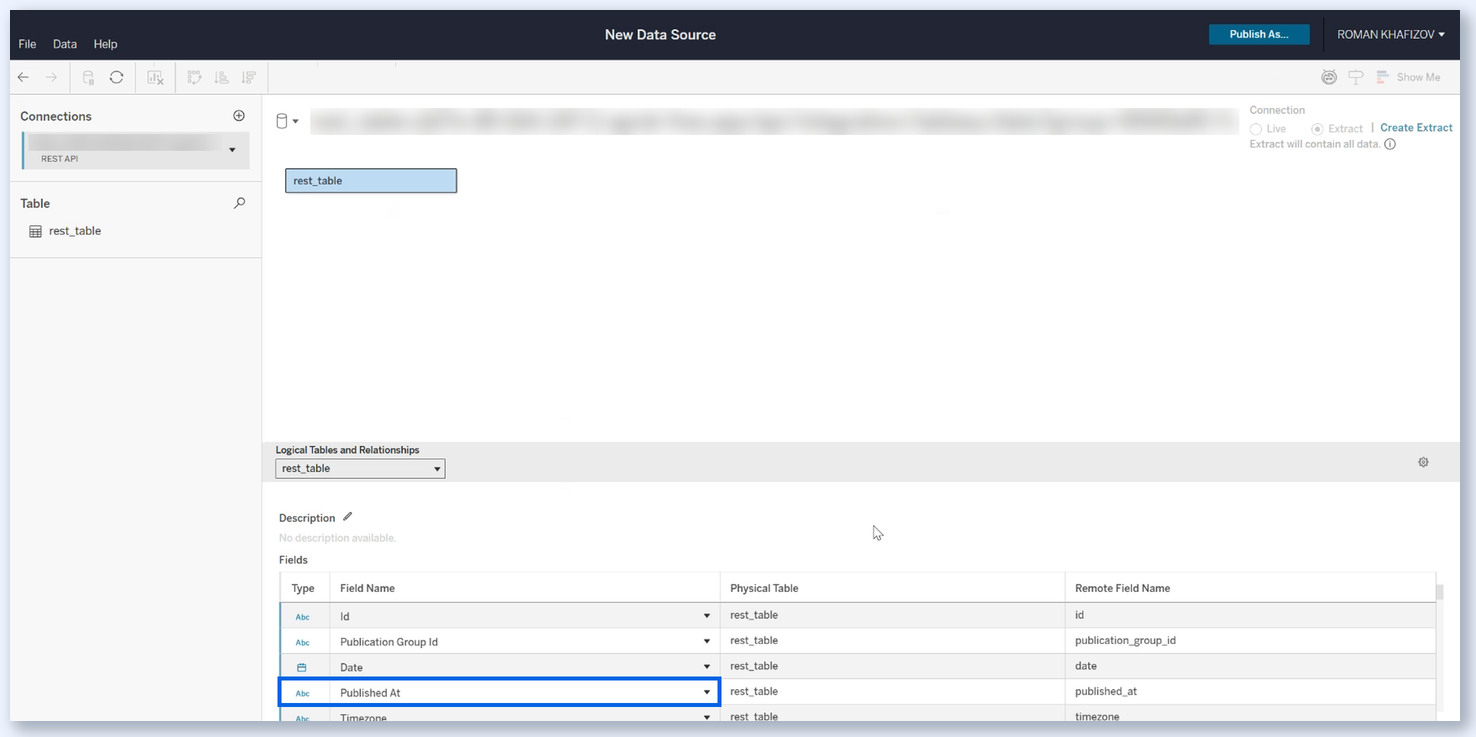Click the pause auto updates toolbar icon
The width and height of the screenshot is (1476, 737).
89,77
